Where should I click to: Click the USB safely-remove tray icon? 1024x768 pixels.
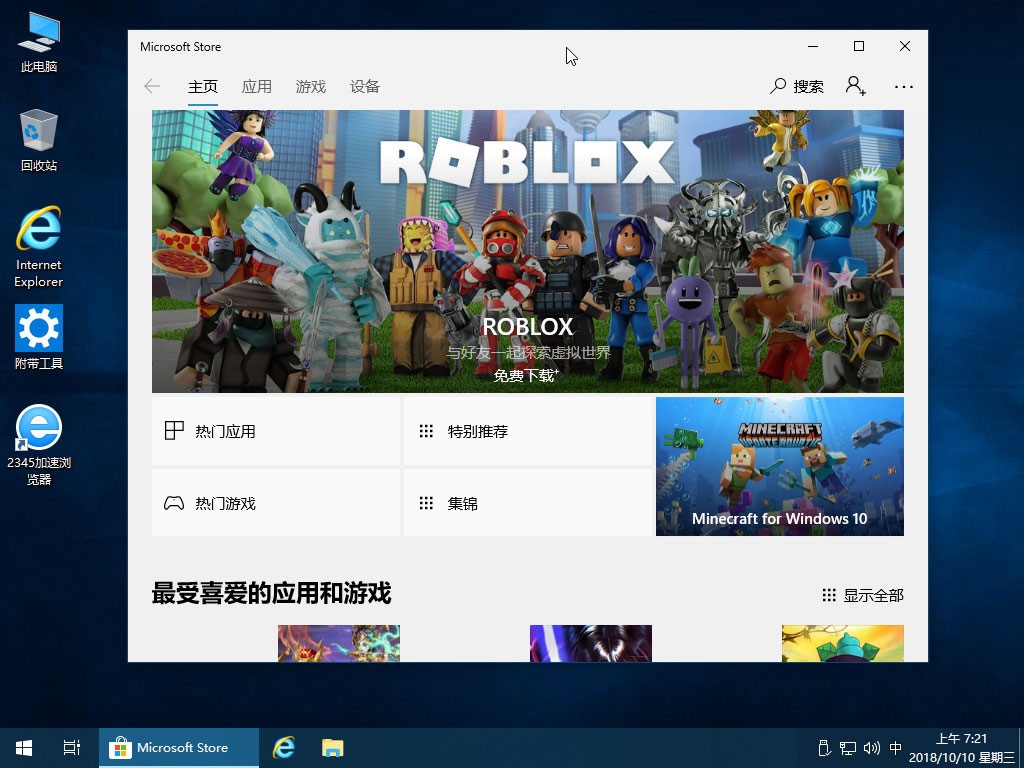(824, 748)
